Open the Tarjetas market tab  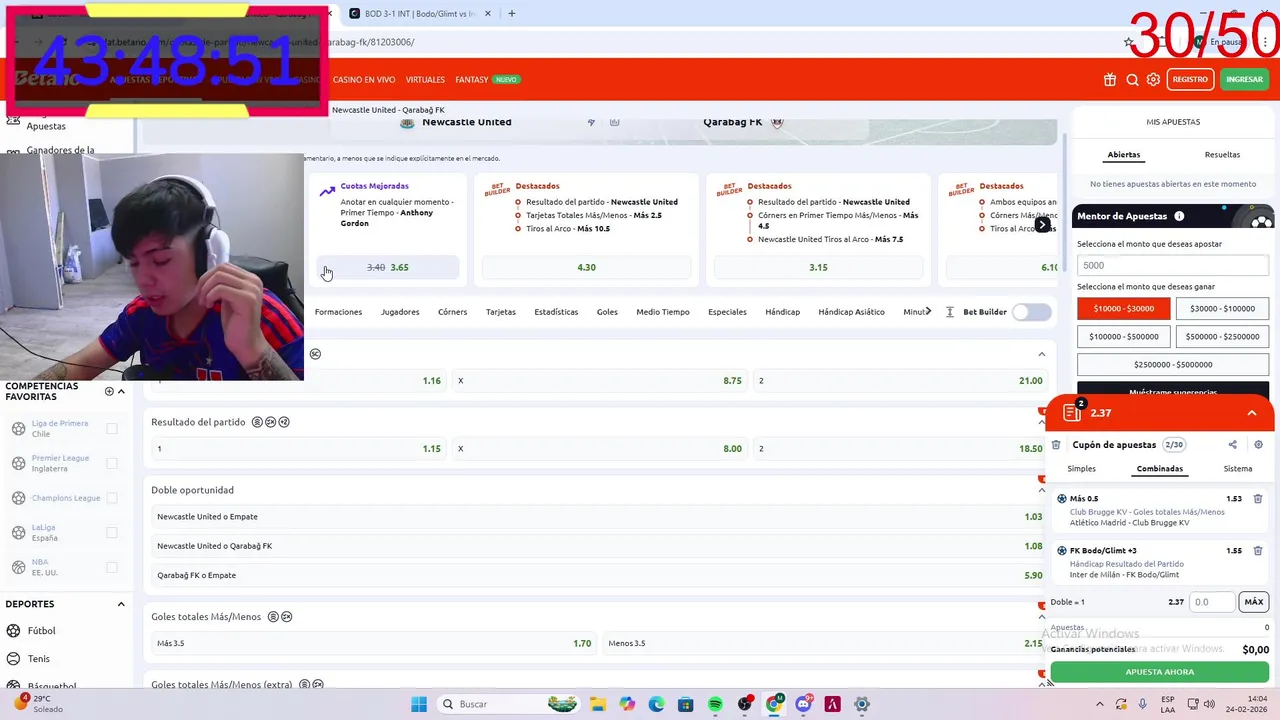click(x=501, y=312)
